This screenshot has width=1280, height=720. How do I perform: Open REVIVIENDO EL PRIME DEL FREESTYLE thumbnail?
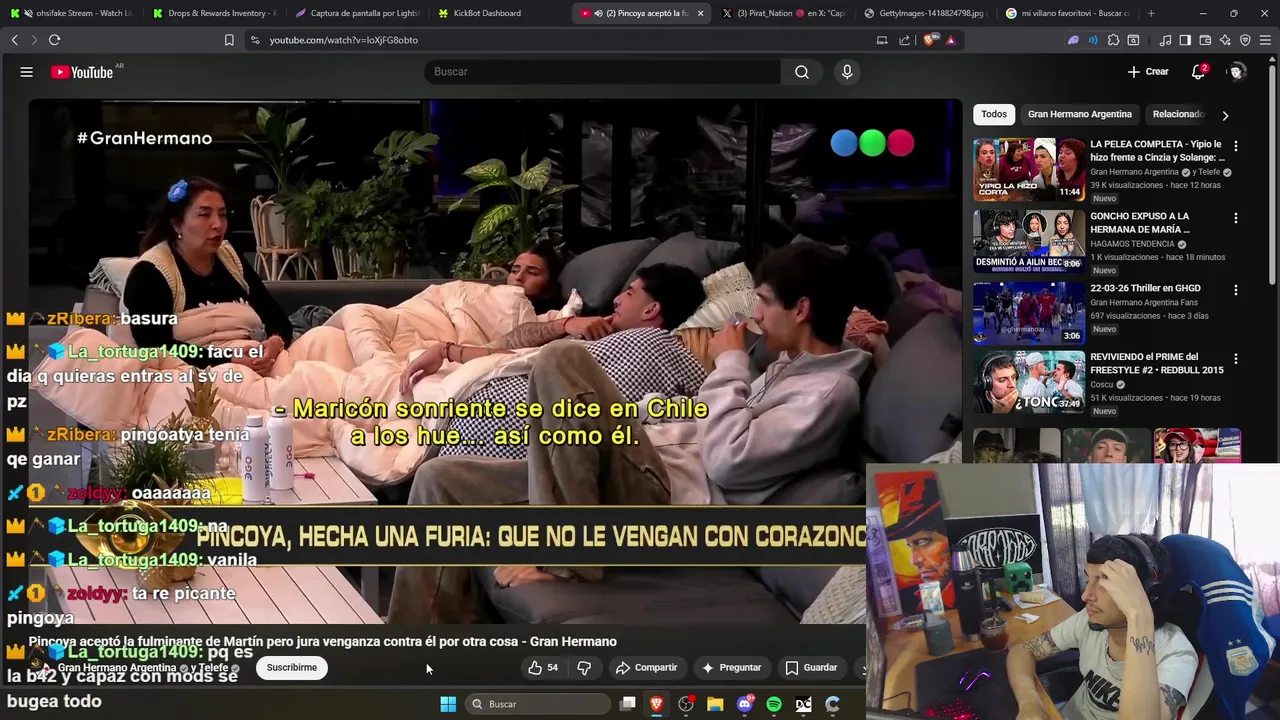tap(1028, 382)
